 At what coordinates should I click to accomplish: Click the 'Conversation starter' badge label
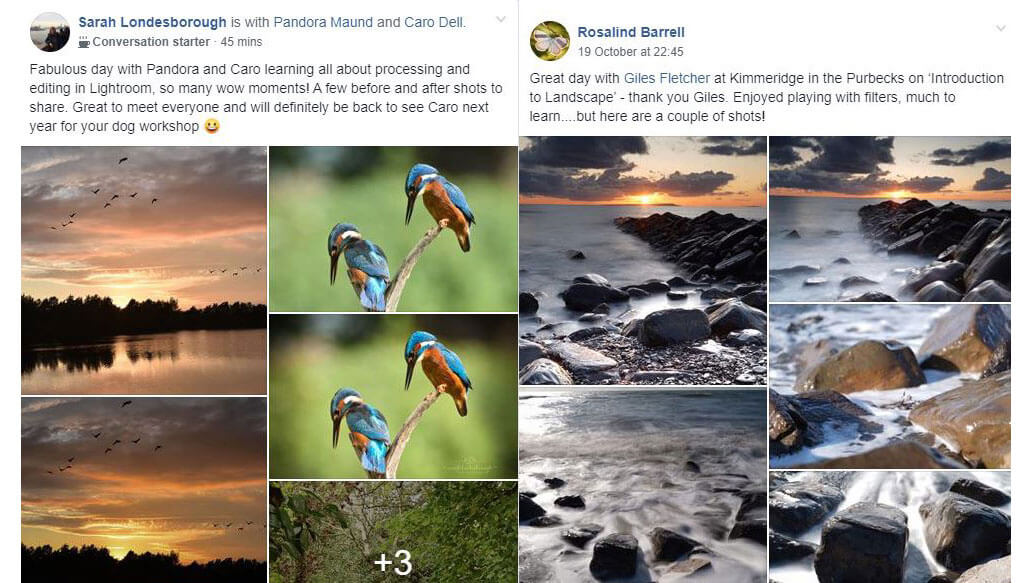coord(151,42)
